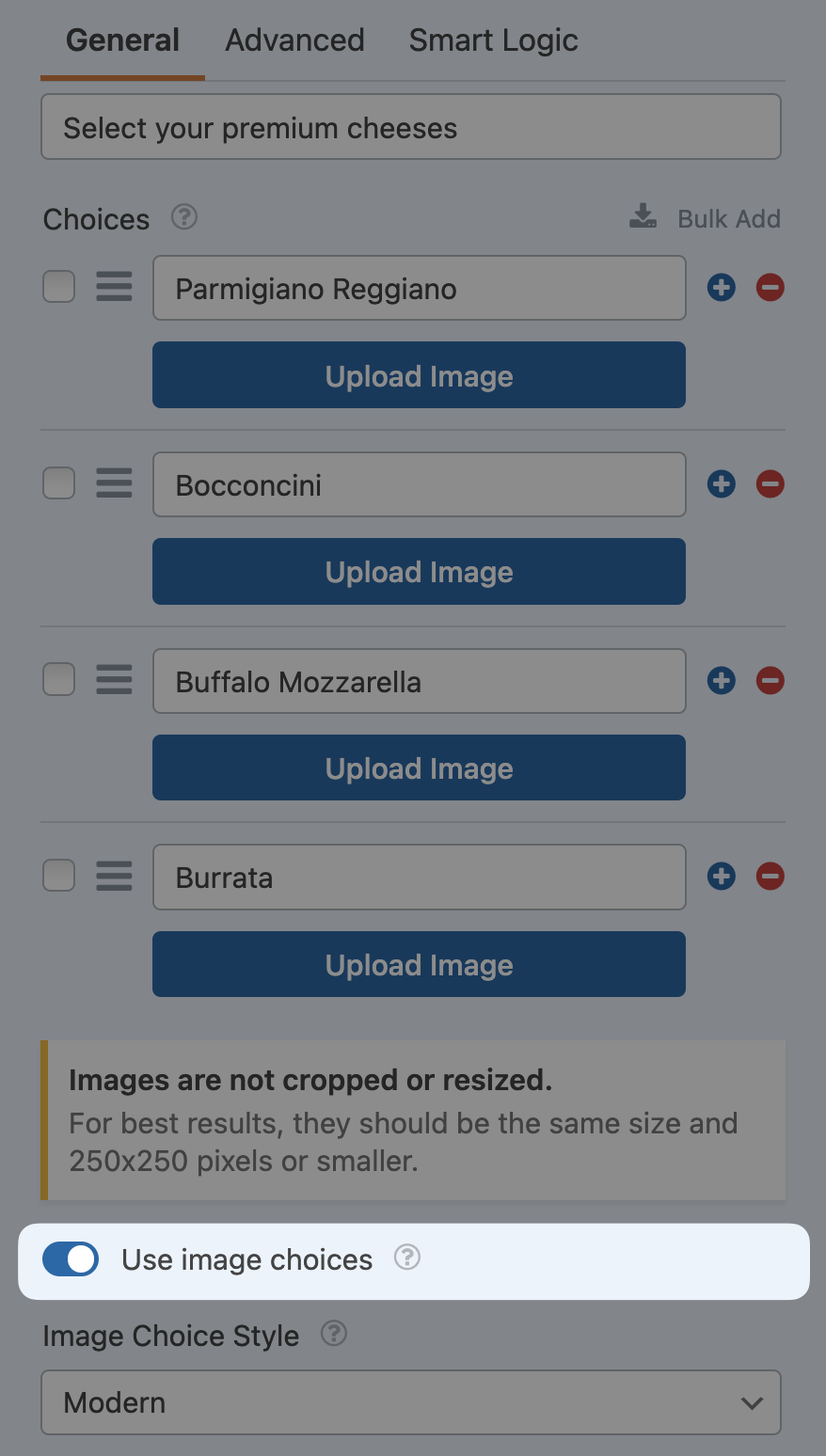Remove the Bocconcini choice
The width and height of the screenshot is (826, 1456).
pyautogui.click(x=770, y=484)
